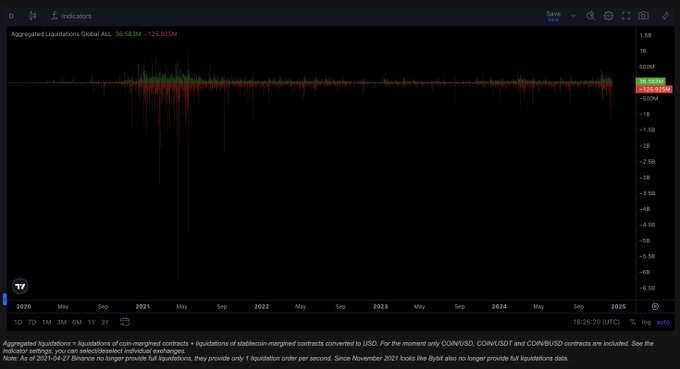Open chart settings gear icon
680x369 pixels.
click(x=608, y=16)
